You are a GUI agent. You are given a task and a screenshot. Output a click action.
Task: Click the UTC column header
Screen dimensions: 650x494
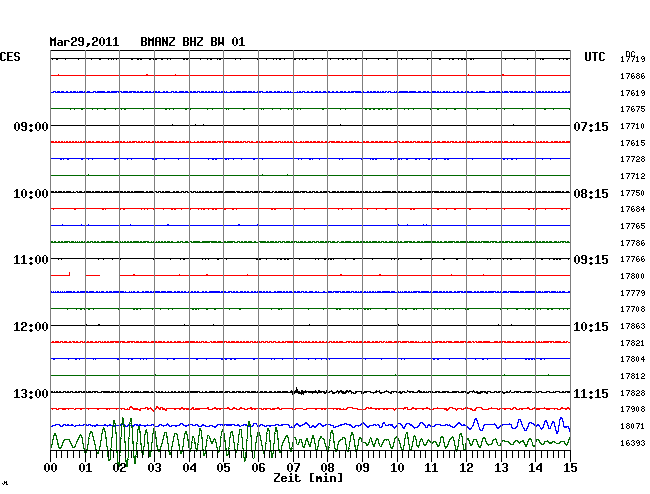click(595, 57)
